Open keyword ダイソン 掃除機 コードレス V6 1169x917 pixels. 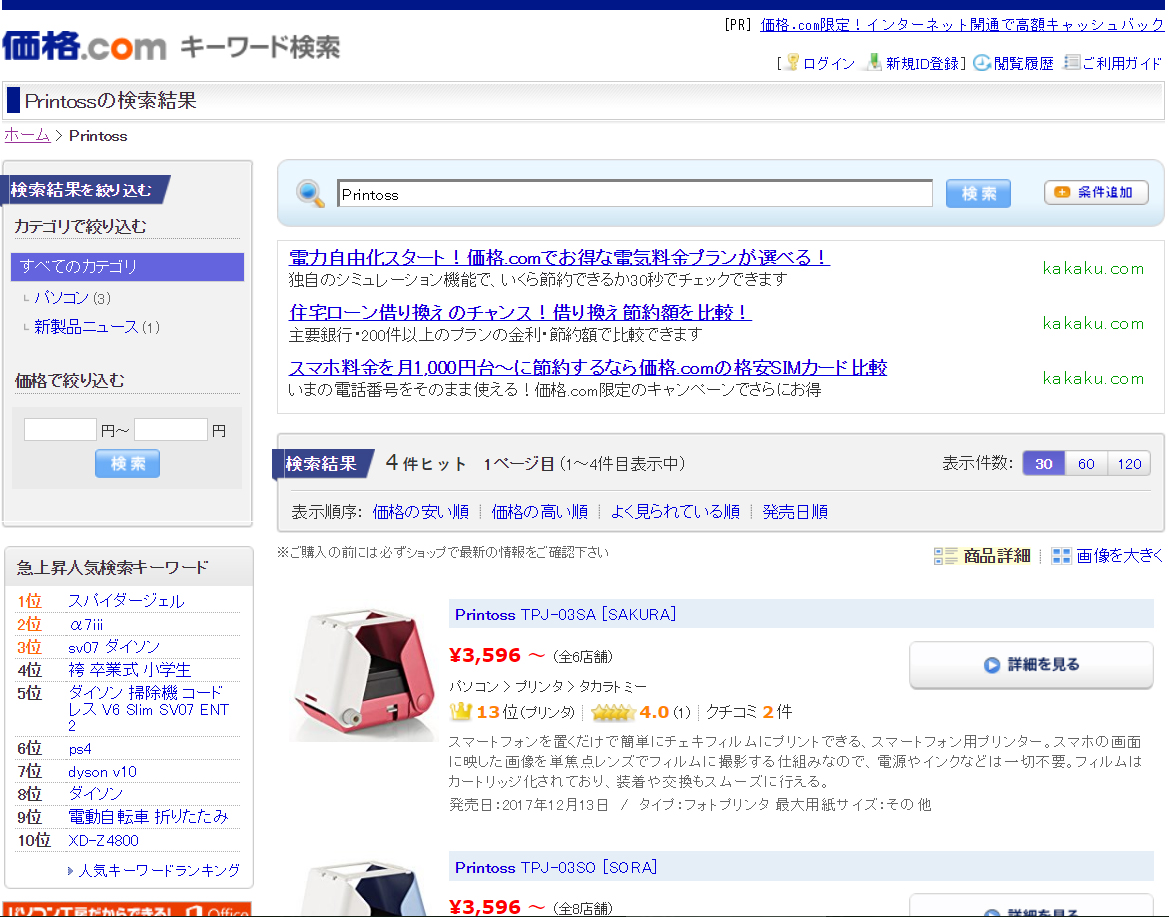click(148, 708)
